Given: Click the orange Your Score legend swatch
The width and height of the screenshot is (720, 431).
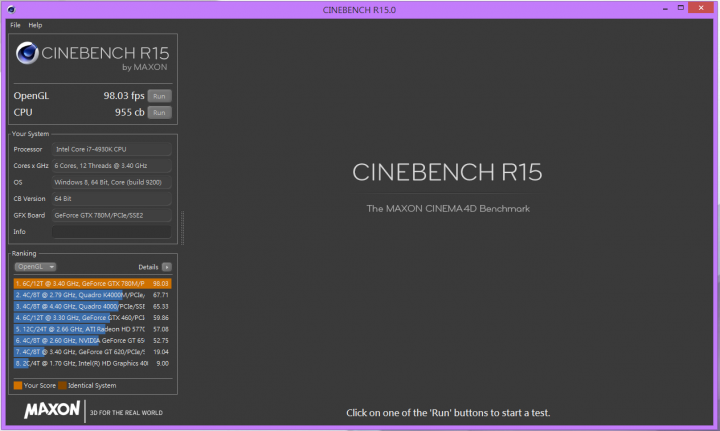Looking at the screenshot, I should click(x=18, y=386).
